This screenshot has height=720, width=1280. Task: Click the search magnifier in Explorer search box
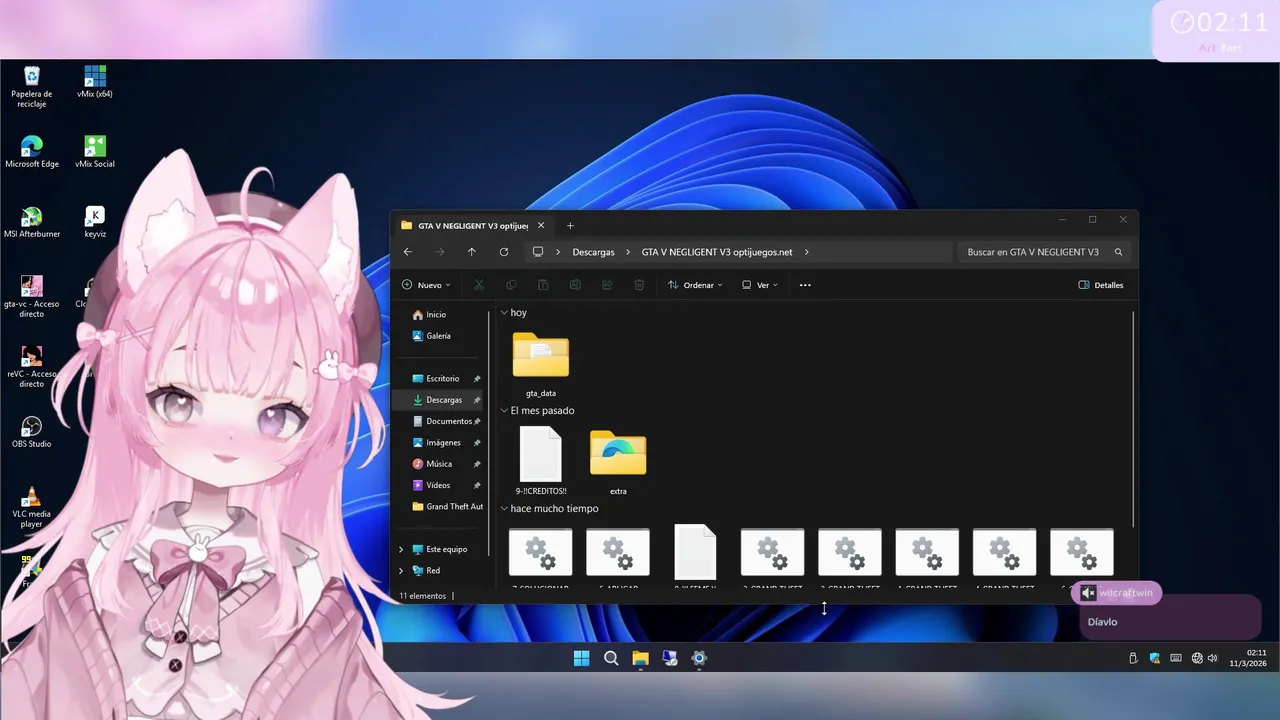(x=1119, y=252)
